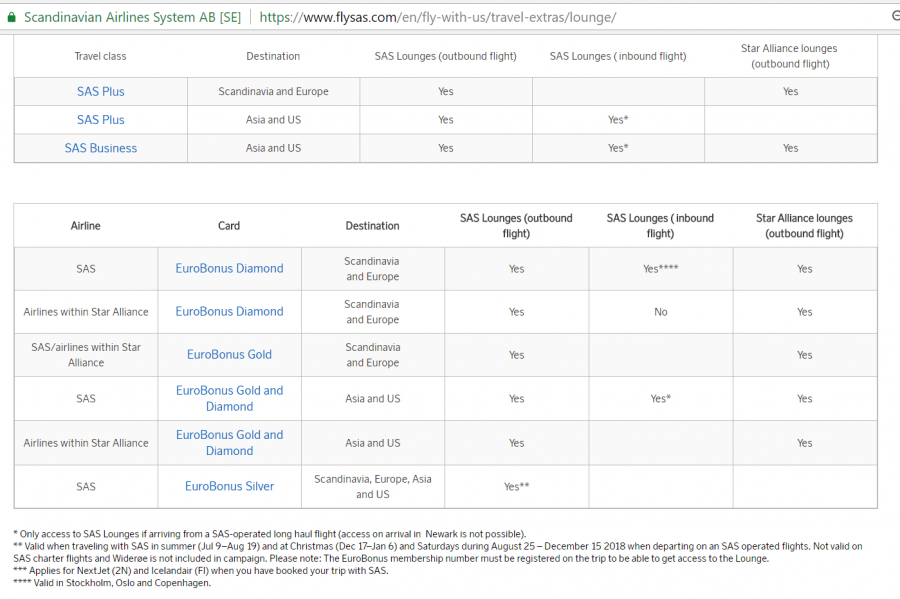The height and width of the screenshot is (599, 900).
Task: Click the zoom icon in address bar
Action: coord(893,17)
